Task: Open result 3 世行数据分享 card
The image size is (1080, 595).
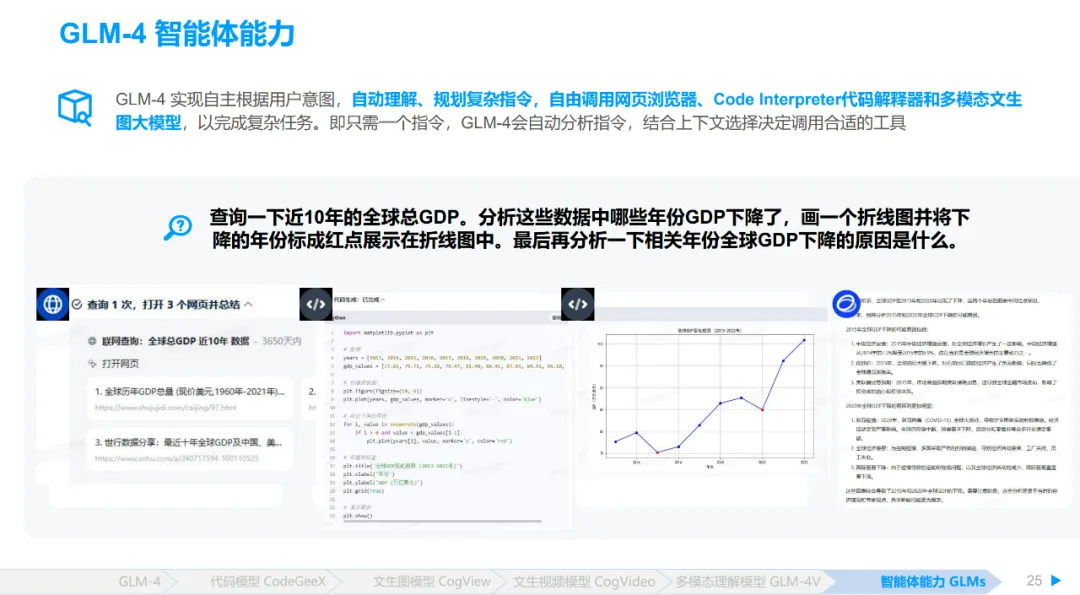Action: pyautogui.click(x=189, y=449)
